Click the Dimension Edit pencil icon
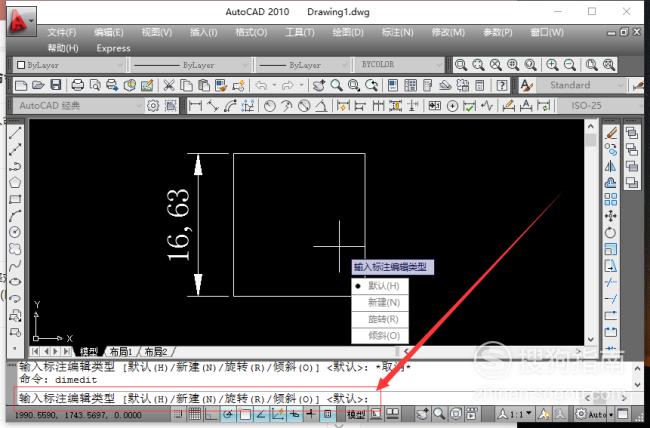650x428 pixels. point(508,106)
